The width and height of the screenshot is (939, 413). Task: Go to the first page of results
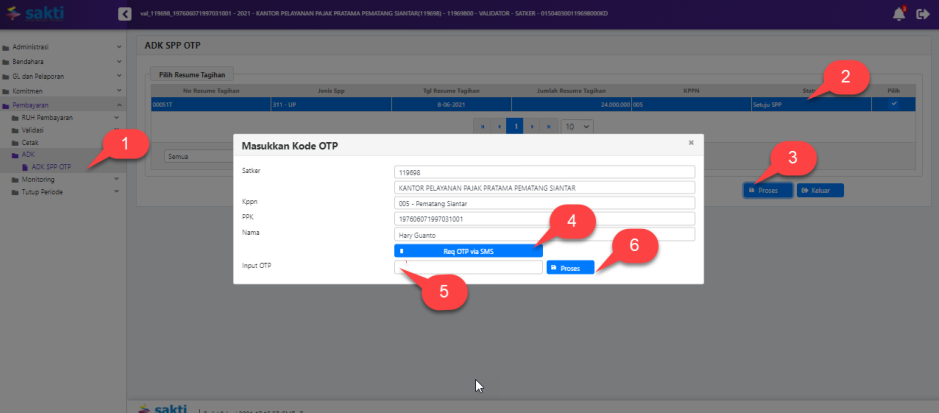pos(482,127)
